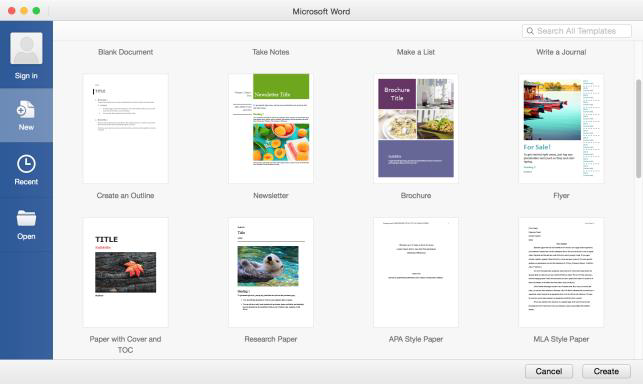Click the vertical scrollbar of template gallery
643x384 pixels.
[638, 129]
